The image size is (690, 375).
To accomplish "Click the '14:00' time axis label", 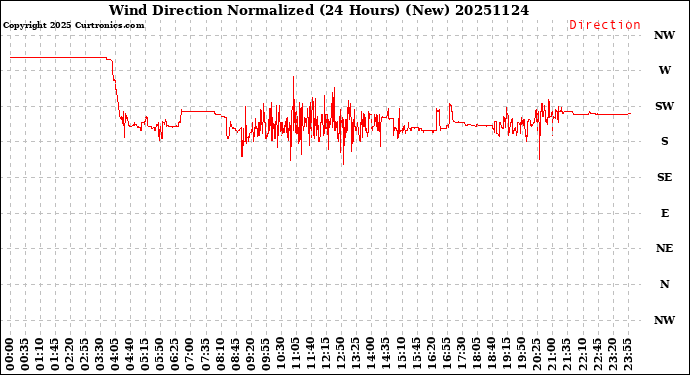I will [x=371, y=355].
